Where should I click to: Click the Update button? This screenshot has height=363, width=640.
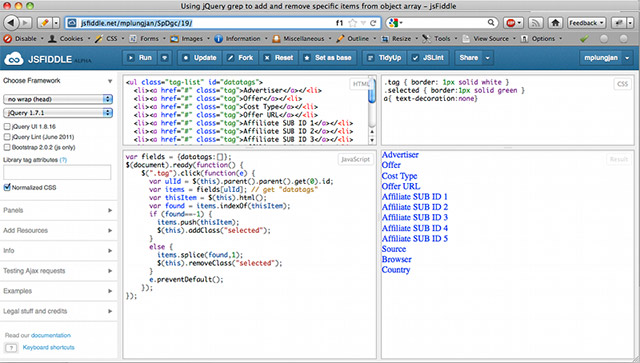200,58
